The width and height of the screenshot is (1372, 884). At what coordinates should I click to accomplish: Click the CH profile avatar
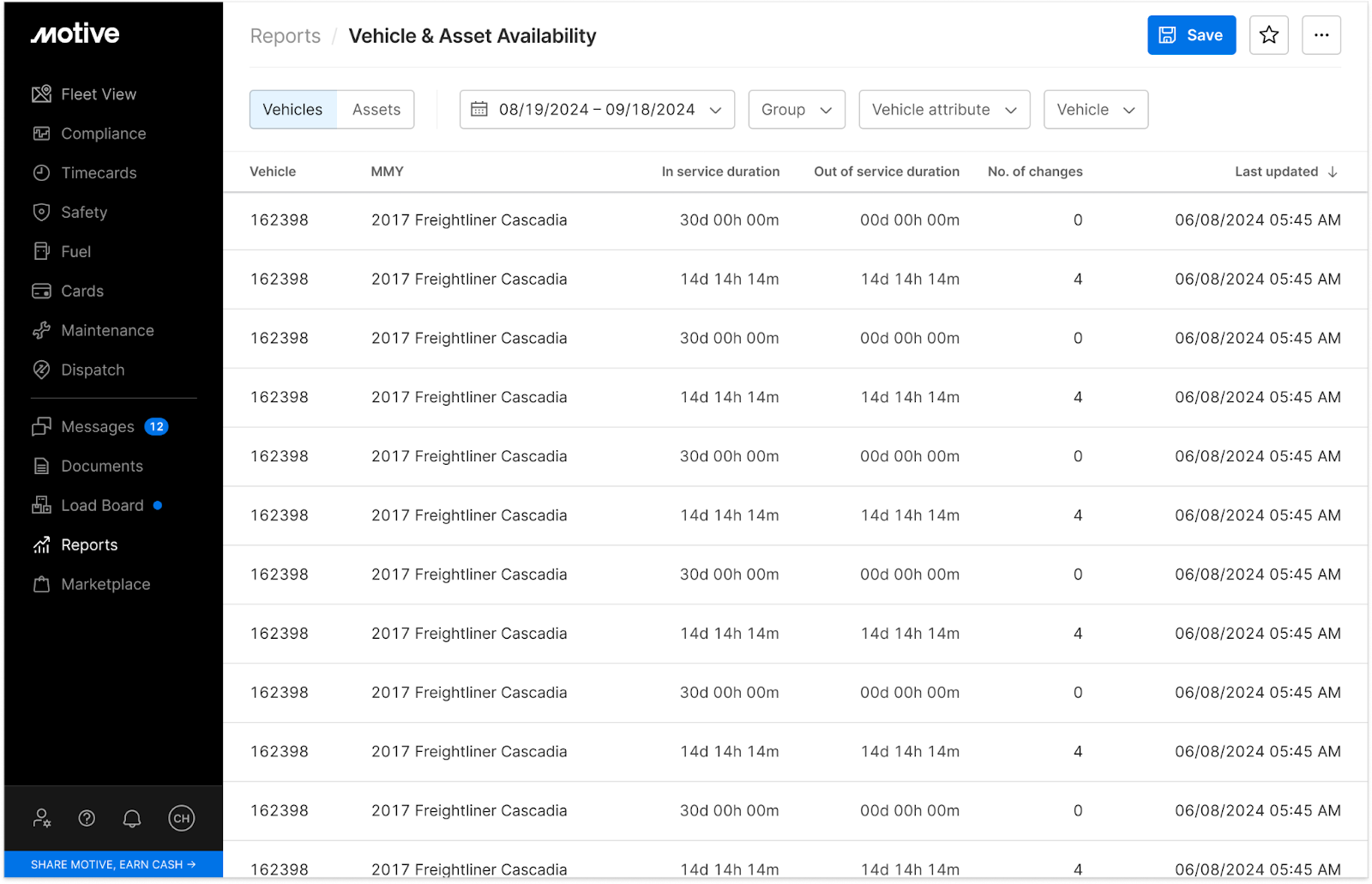(182, 819)
